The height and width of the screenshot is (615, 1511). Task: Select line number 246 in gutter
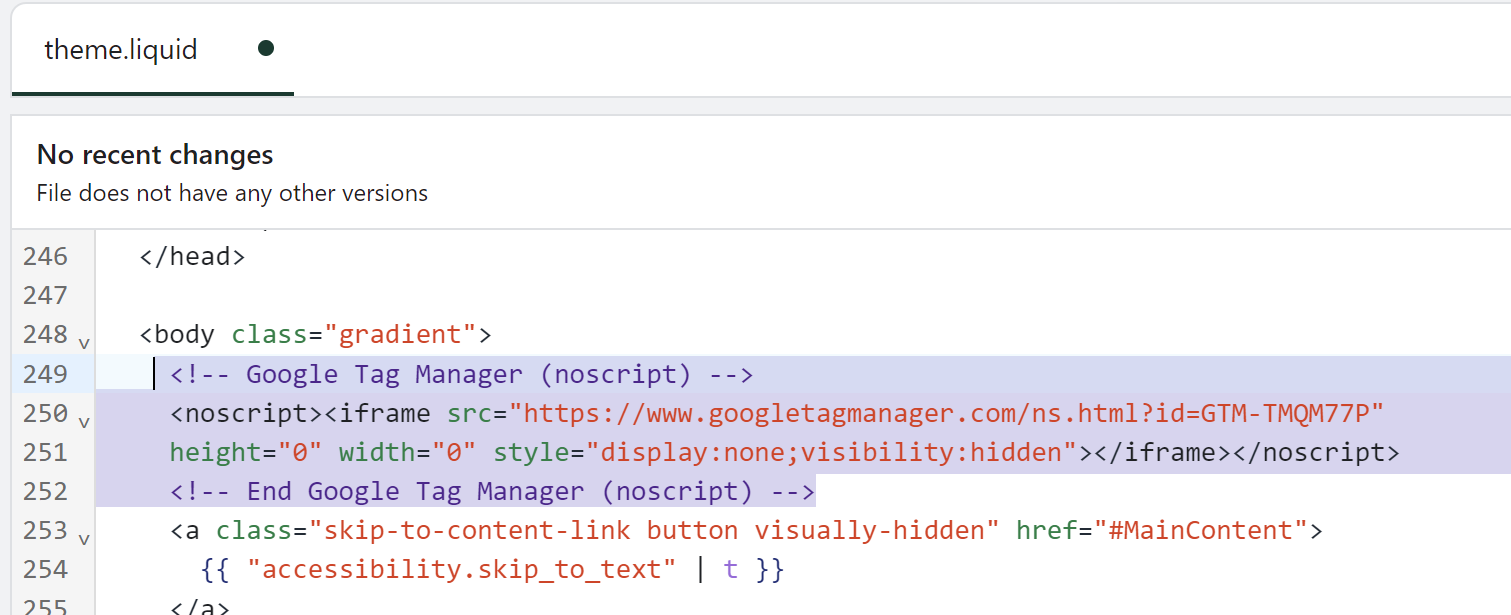pos(45,256)
